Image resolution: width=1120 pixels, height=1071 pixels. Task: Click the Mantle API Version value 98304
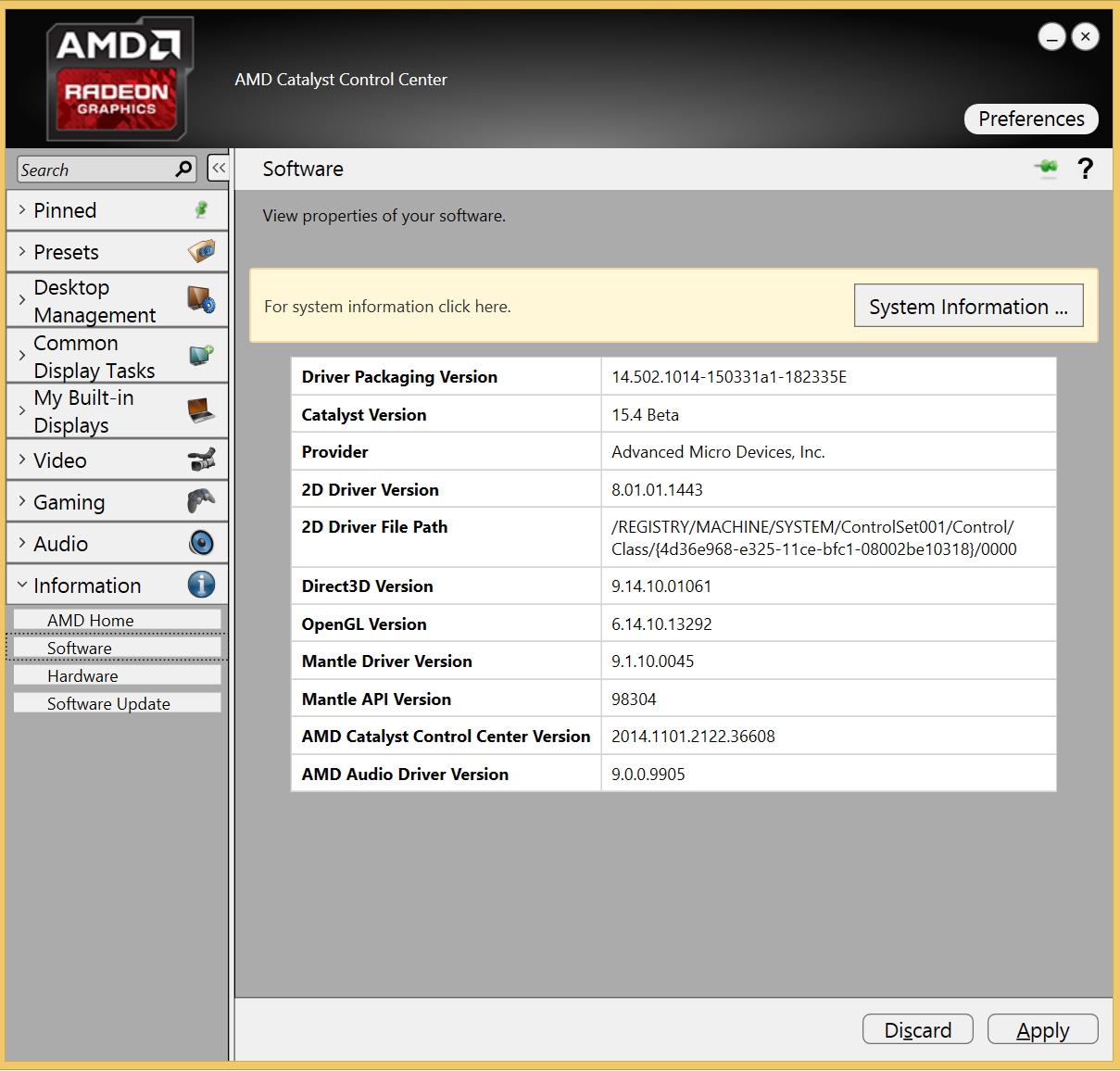click(x=634, y=699)
